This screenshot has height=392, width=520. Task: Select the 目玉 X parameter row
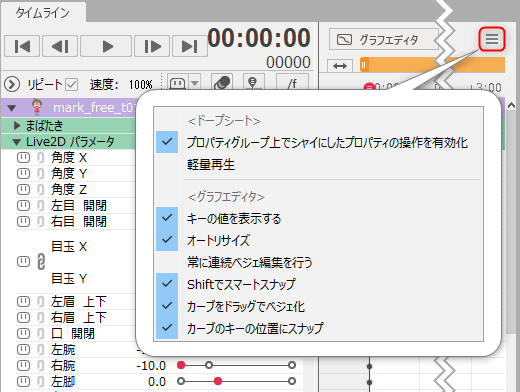point(69,247)
